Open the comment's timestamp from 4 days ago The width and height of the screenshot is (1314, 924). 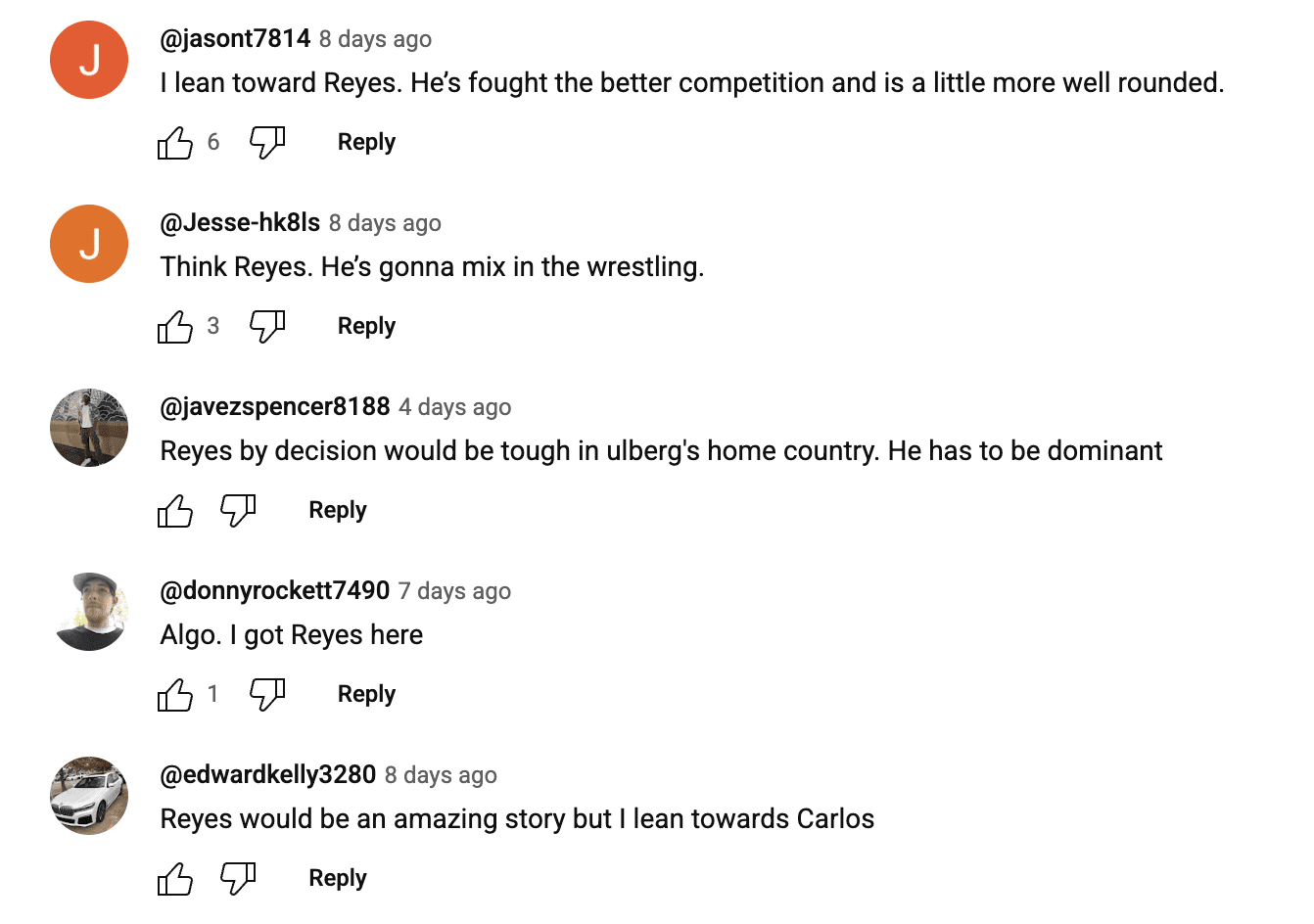coord(454,407)
